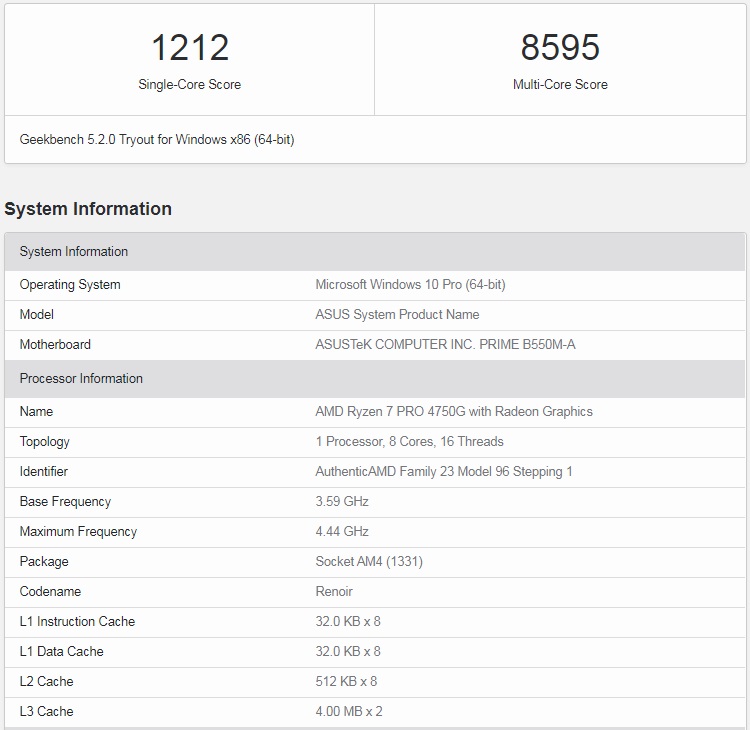Screen dimensions: 750x730
Task: Select the Socket AM4 (1331) package value
Action: click(x=369, y=562)
